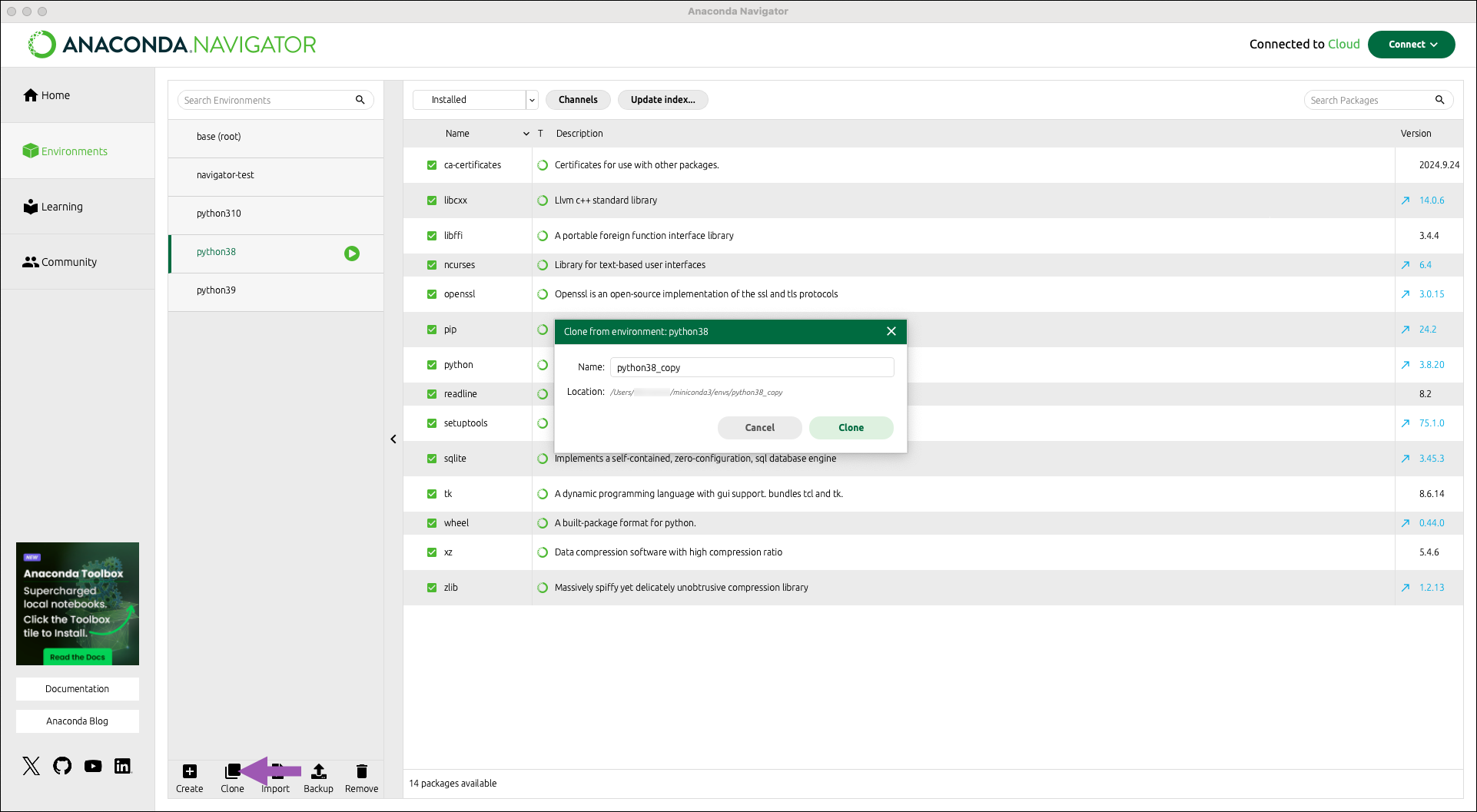The width and height of the screenshot is (1477, 812).
Task: Click the Search Packages magnifier icon
Action: point(1440,100)
